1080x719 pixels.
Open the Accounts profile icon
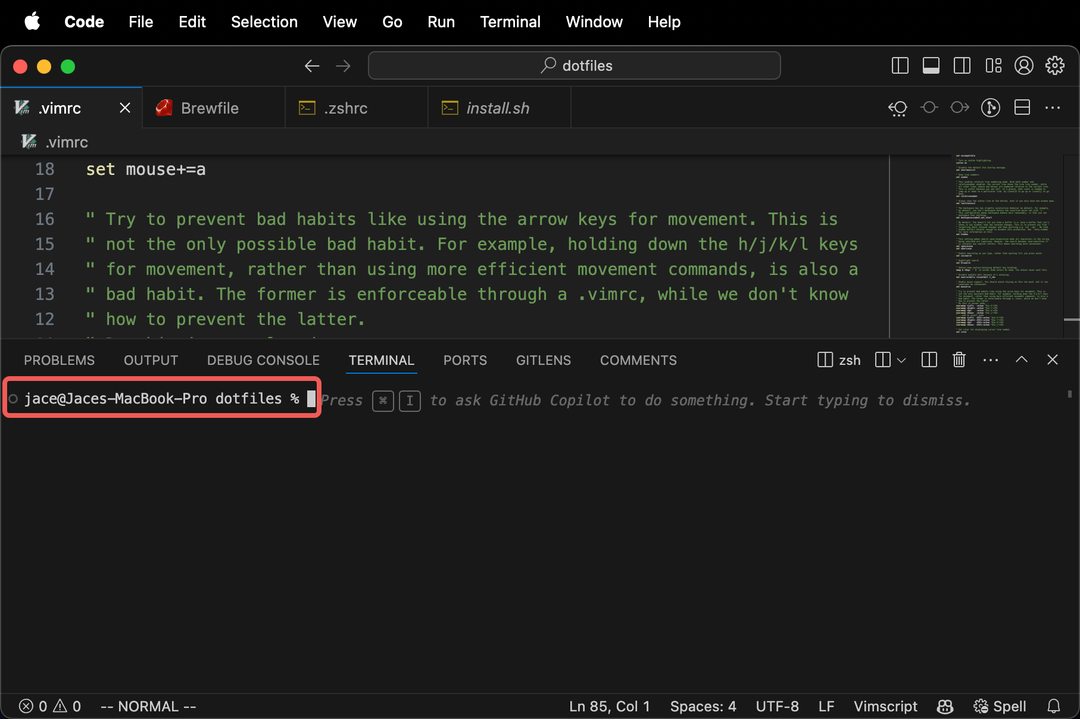tap(1024, 66)
